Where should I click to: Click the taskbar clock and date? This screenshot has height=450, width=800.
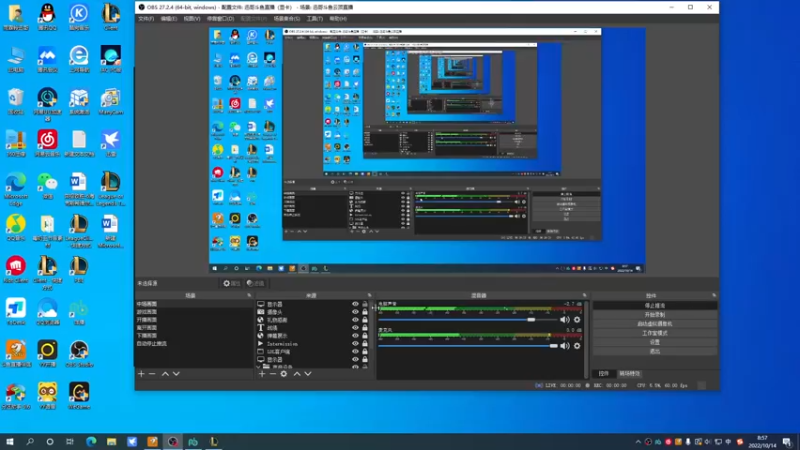point(762,442)
